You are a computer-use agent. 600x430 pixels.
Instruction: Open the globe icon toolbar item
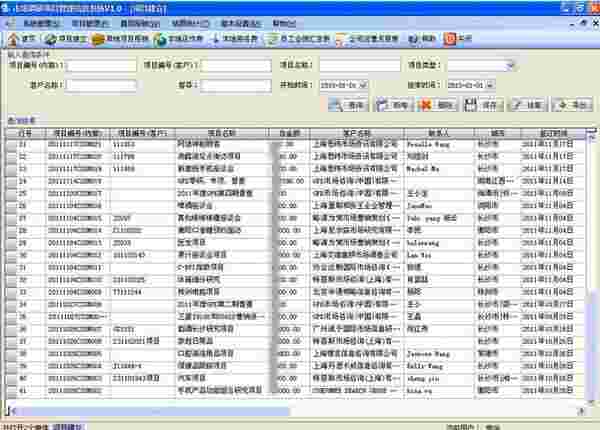(178, 39)
